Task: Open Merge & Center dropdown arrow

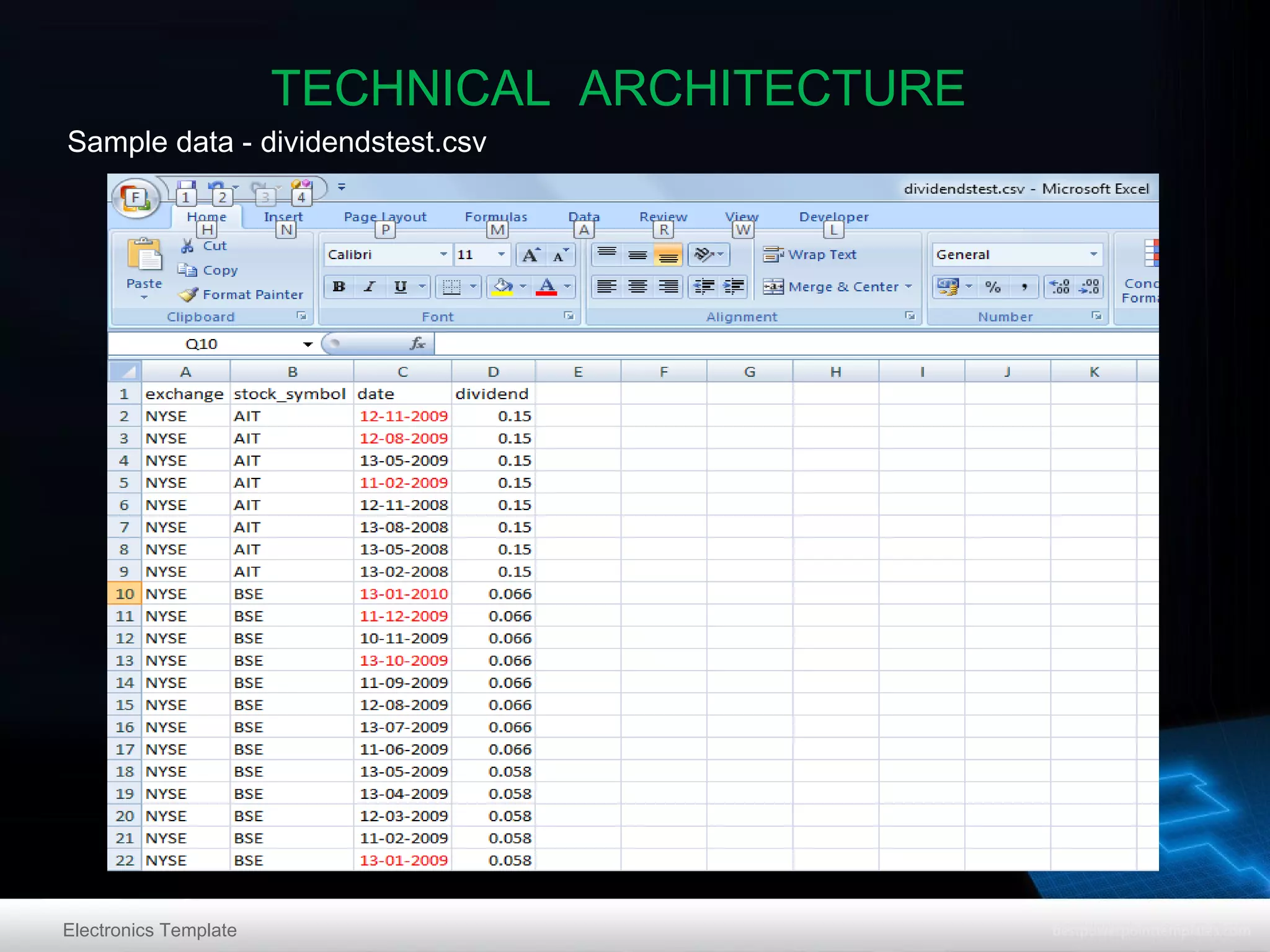Action: pos(908,286)
